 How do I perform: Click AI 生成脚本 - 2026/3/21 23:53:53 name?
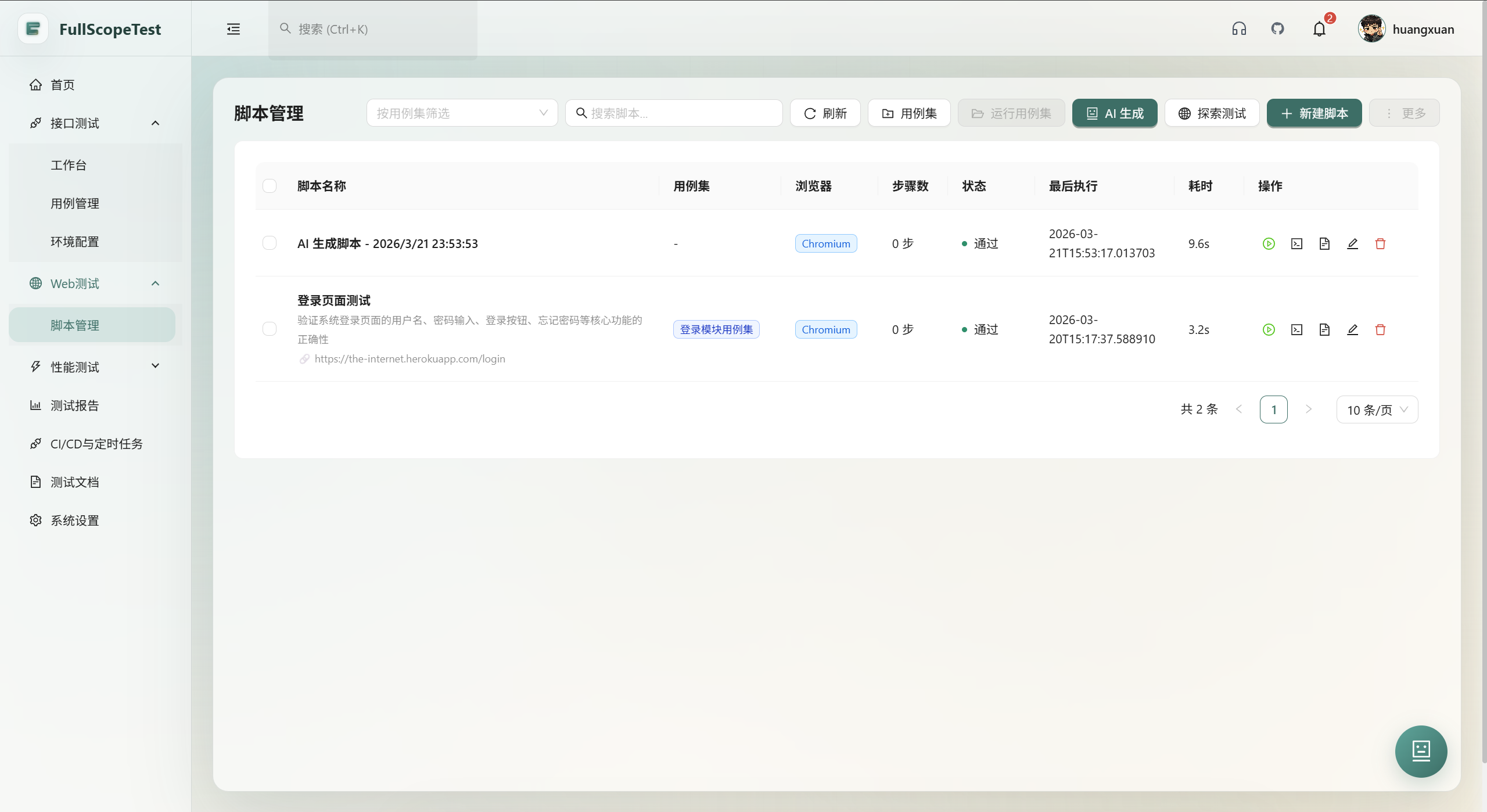(x=387, y=243)
